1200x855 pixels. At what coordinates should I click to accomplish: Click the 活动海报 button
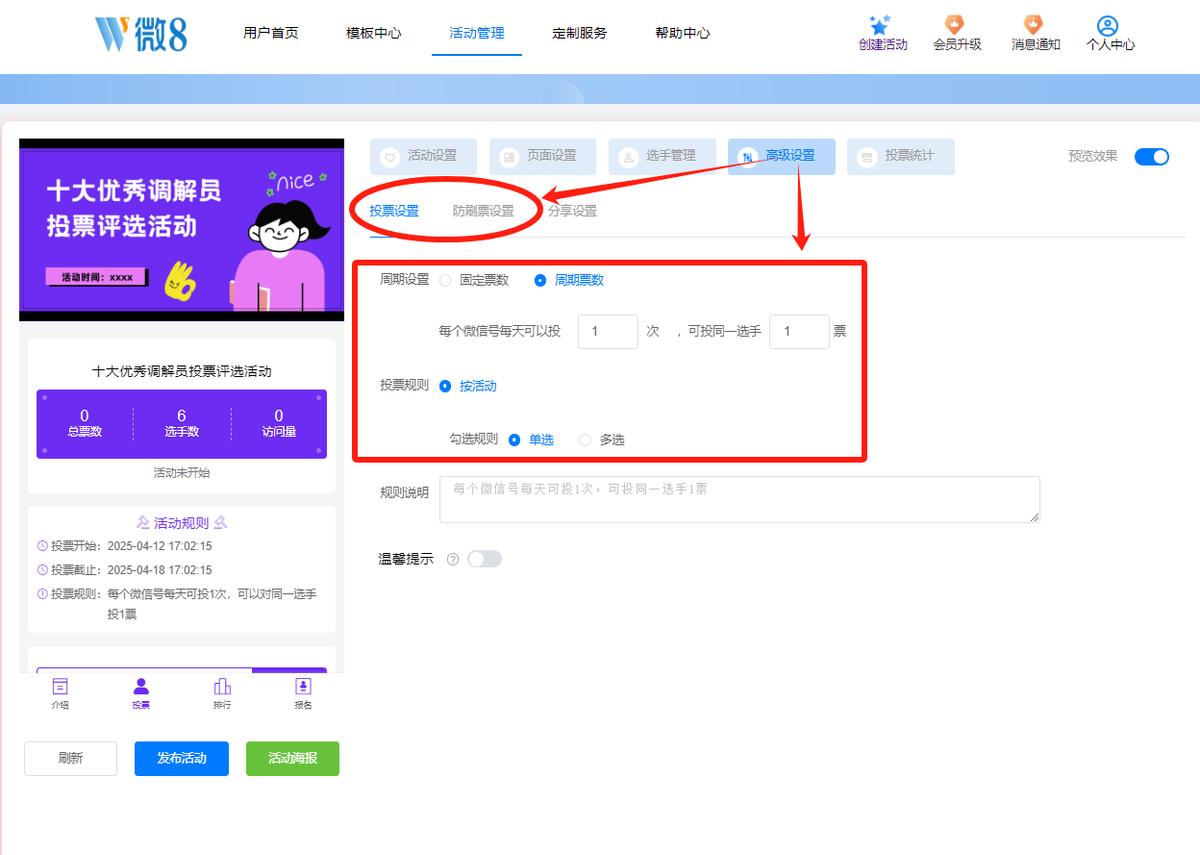point(293,758)
